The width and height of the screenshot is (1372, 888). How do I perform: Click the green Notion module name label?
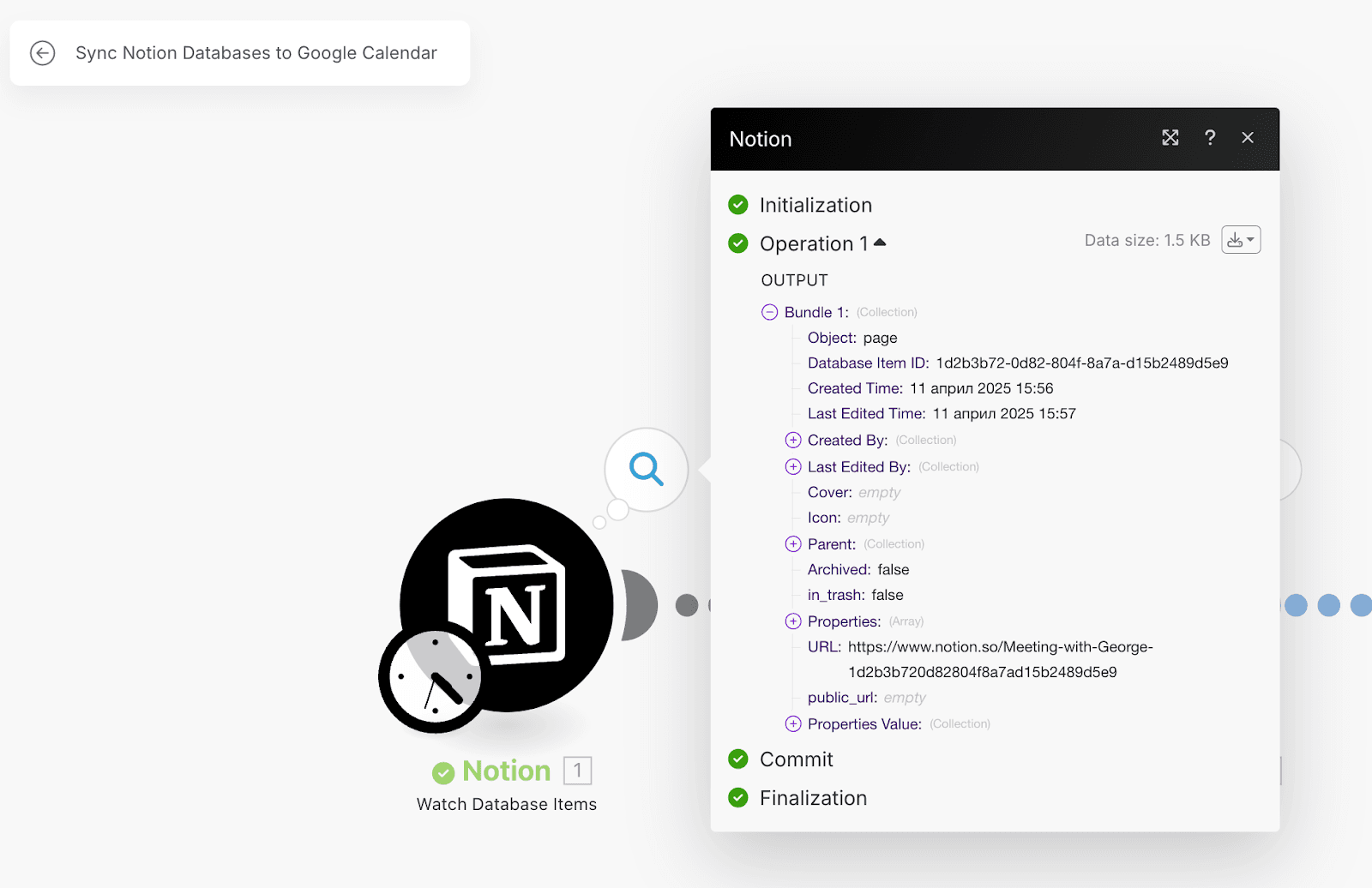(x=506, y=771)
